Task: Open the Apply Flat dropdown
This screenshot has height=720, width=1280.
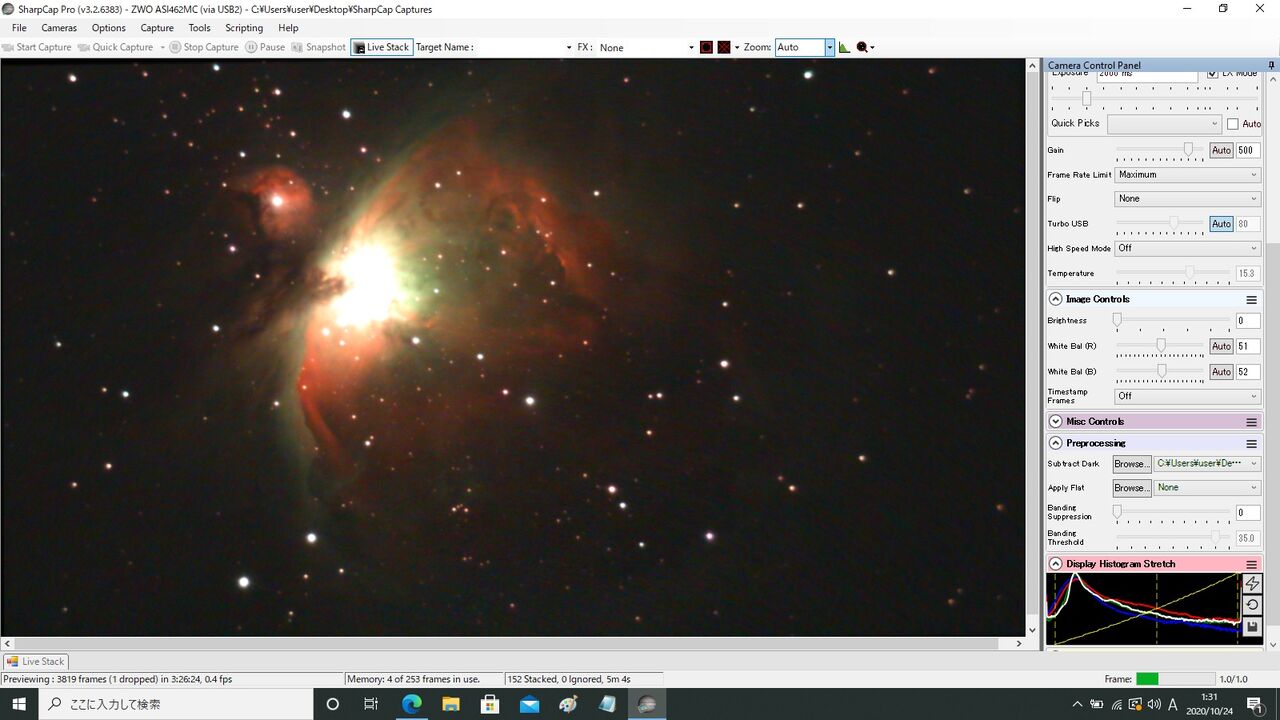Action: coord(1207,488)
